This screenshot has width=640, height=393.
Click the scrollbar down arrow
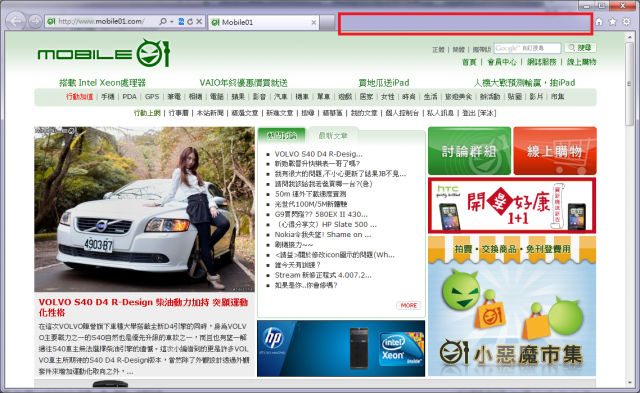coord(630,383)
